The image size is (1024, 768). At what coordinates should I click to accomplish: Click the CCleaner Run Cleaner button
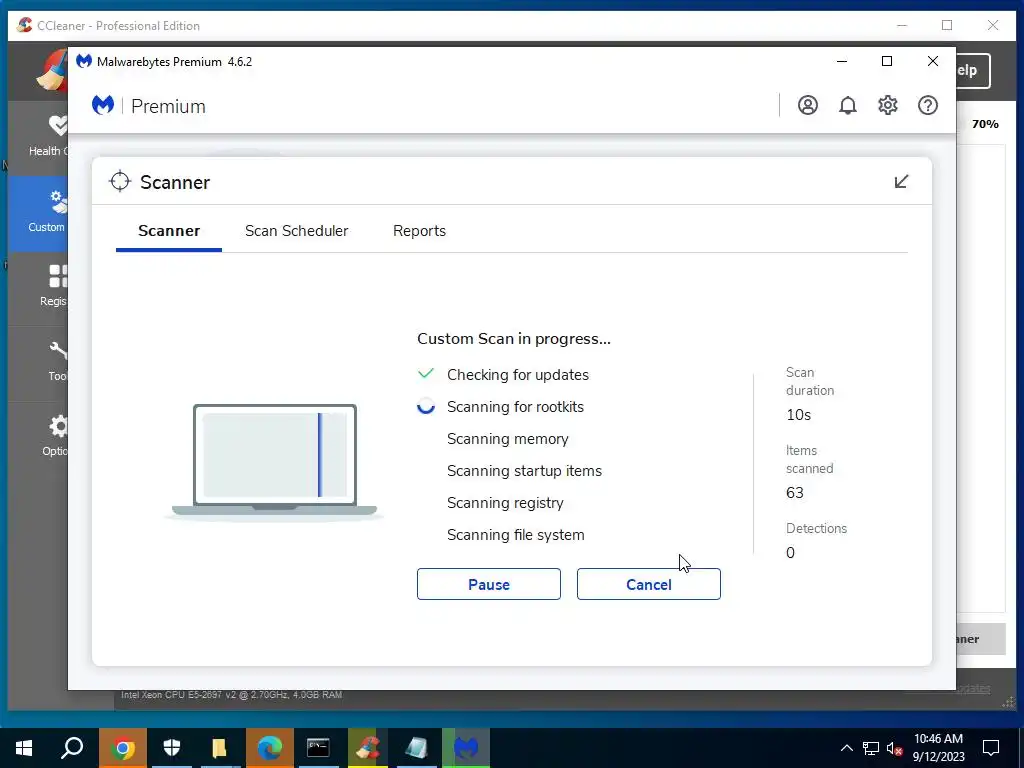pyautogui.click(x=981, y=639)
